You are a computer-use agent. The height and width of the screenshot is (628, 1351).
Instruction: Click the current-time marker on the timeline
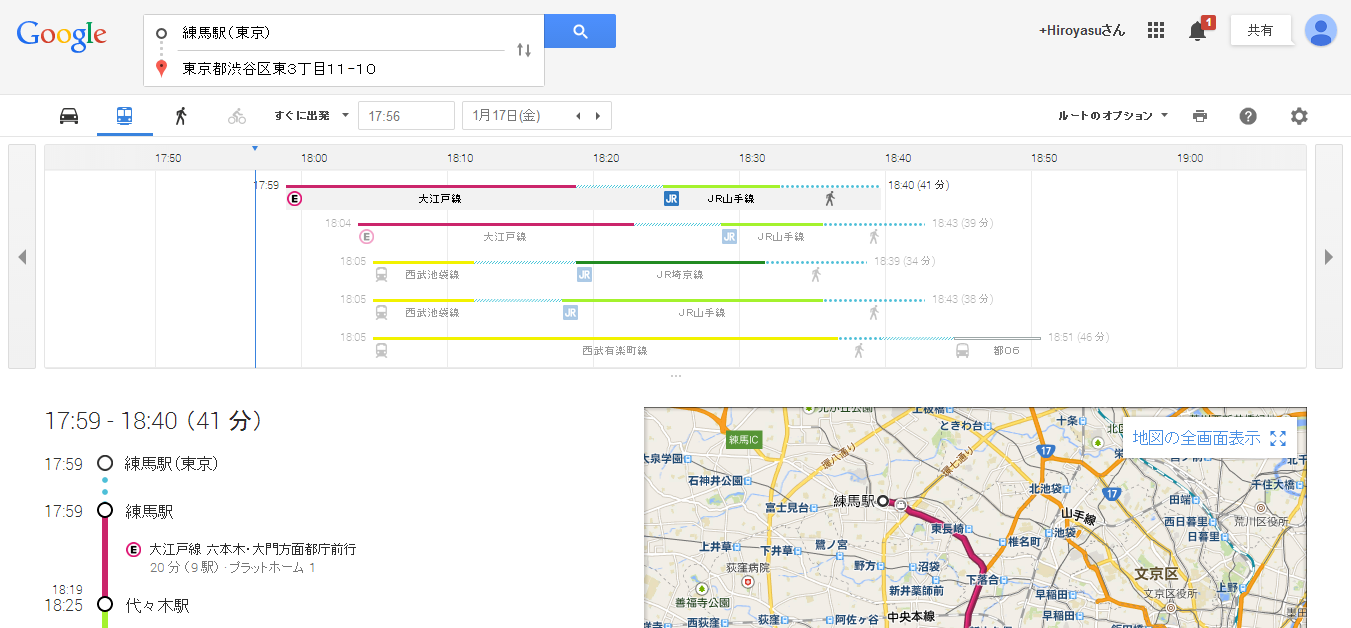[255, 148]
